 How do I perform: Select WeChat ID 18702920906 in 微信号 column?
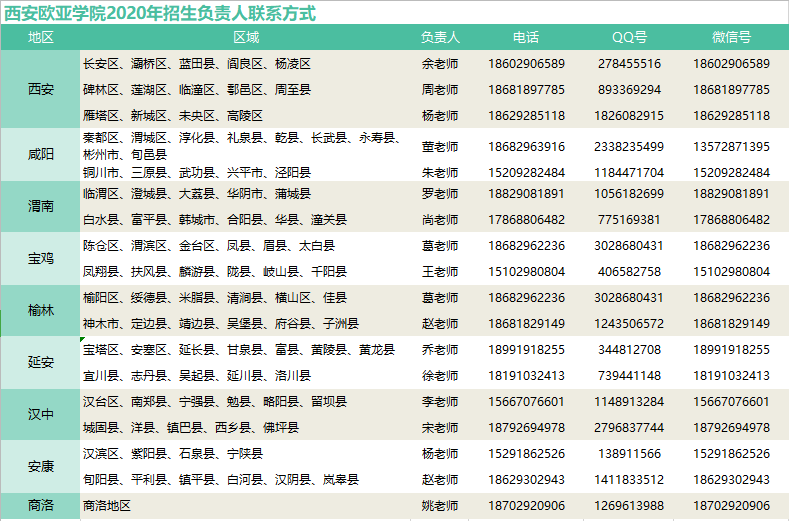[x=732, y=505]
